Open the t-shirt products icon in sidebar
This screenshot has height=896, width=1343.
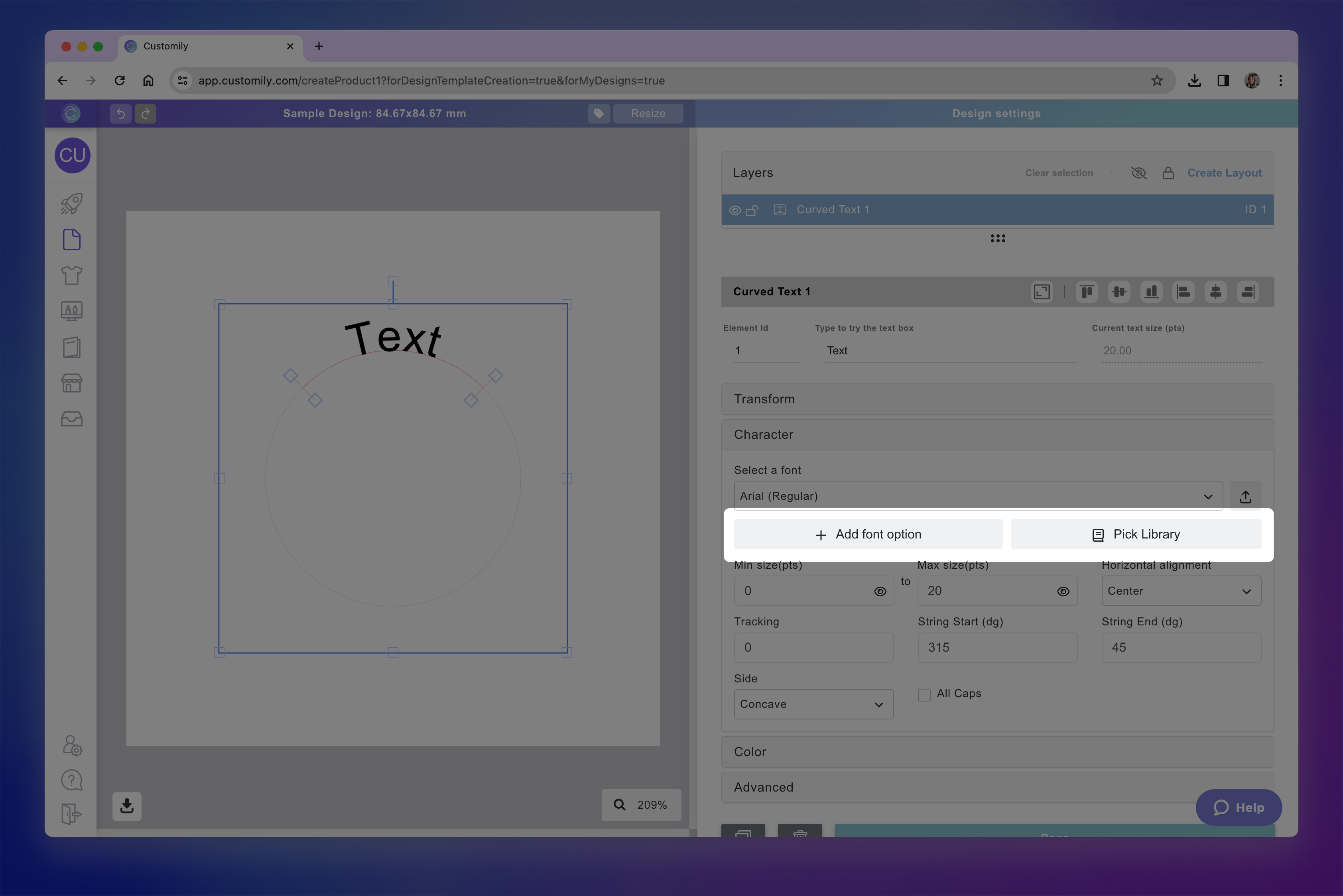point(71,275)
